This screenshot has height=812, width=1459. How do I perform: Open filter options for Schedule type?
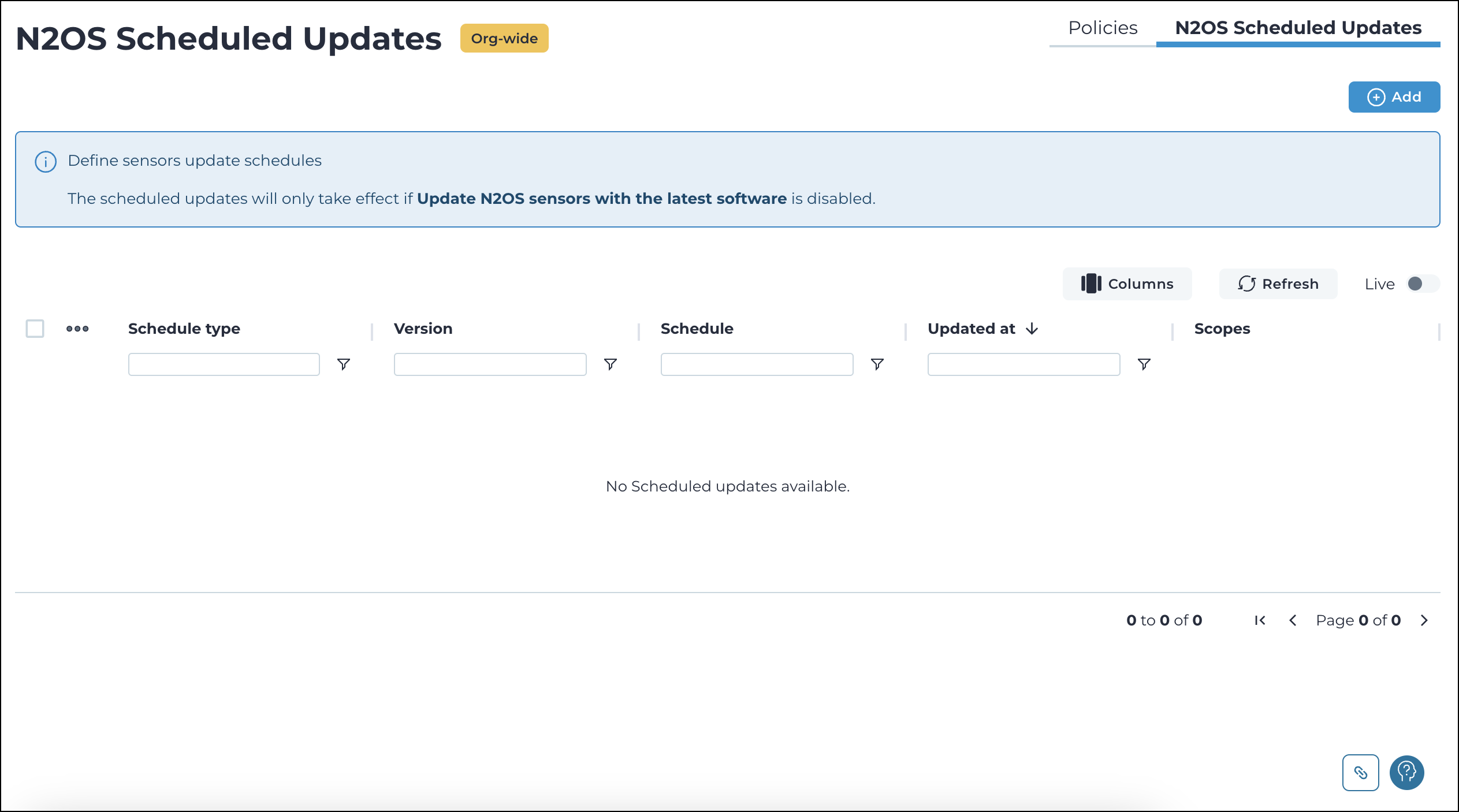tap(344, 364)
